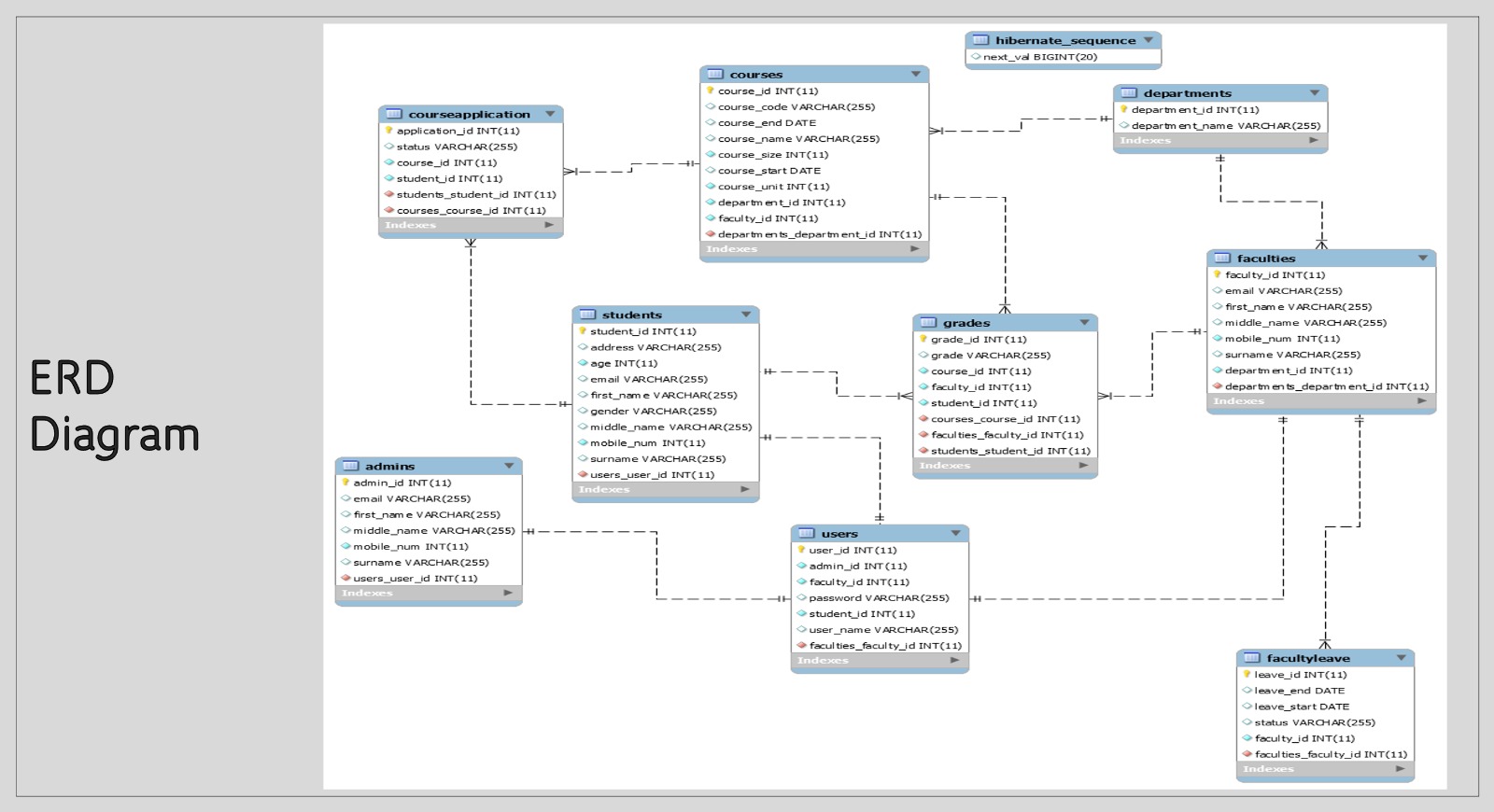This screenshot has height=812, width=1494.
Task: Select the password VARCHAR(255) column in users
Action: tap(878, 597)
